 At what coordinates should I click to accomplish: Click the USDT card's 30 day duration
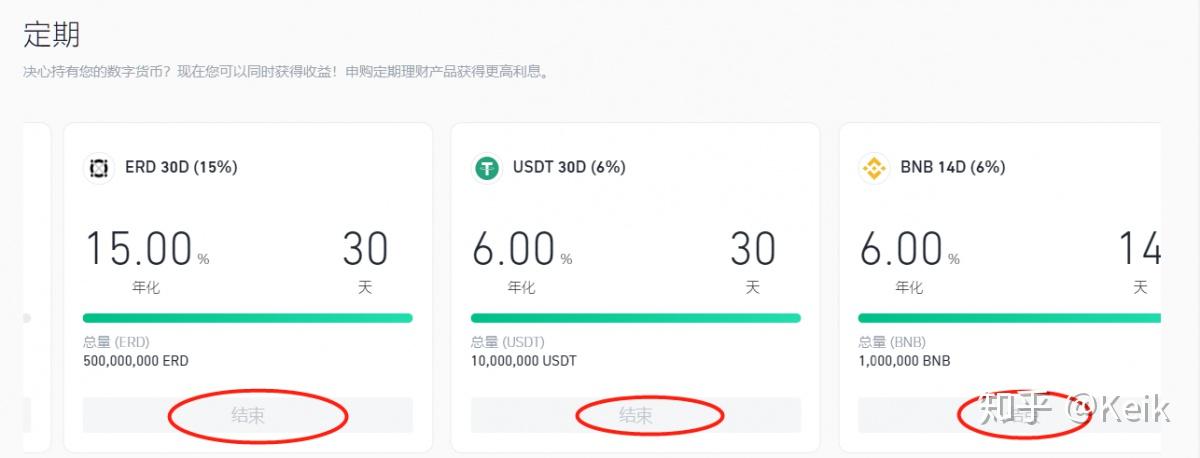coord(753,249)
